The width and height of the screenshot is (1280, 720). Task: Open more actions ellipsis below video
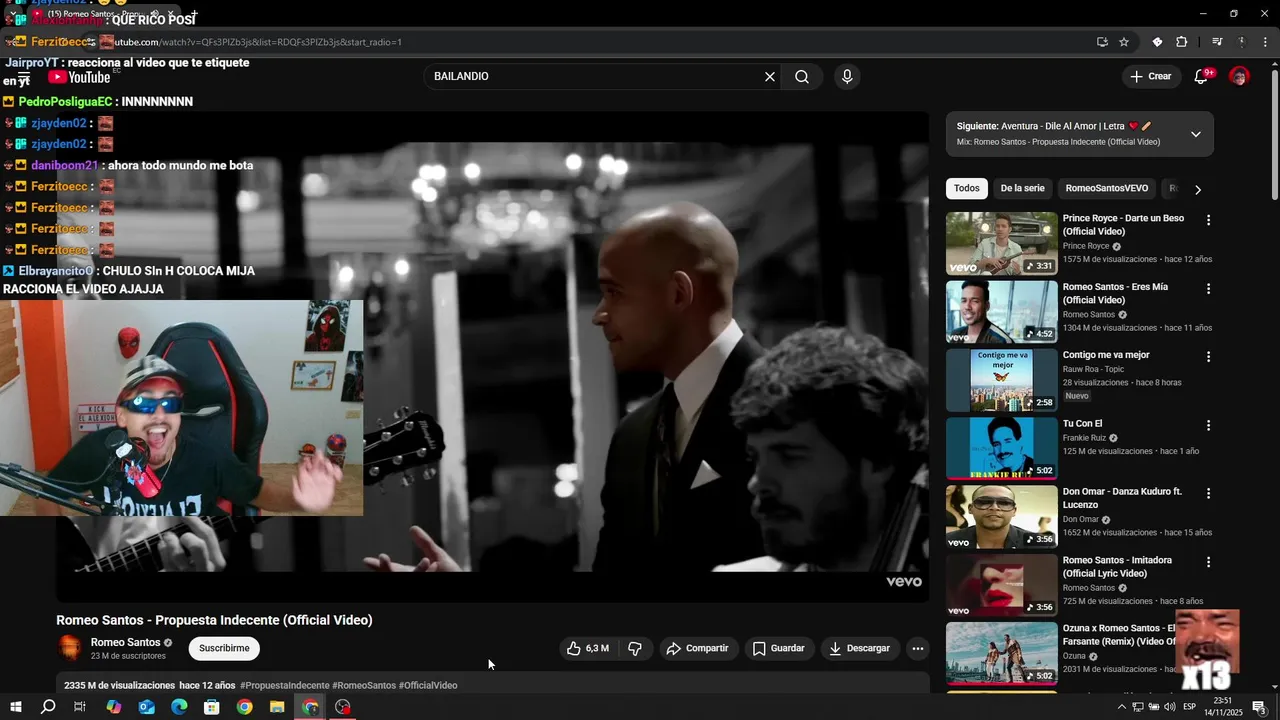[x=918, y=648]
